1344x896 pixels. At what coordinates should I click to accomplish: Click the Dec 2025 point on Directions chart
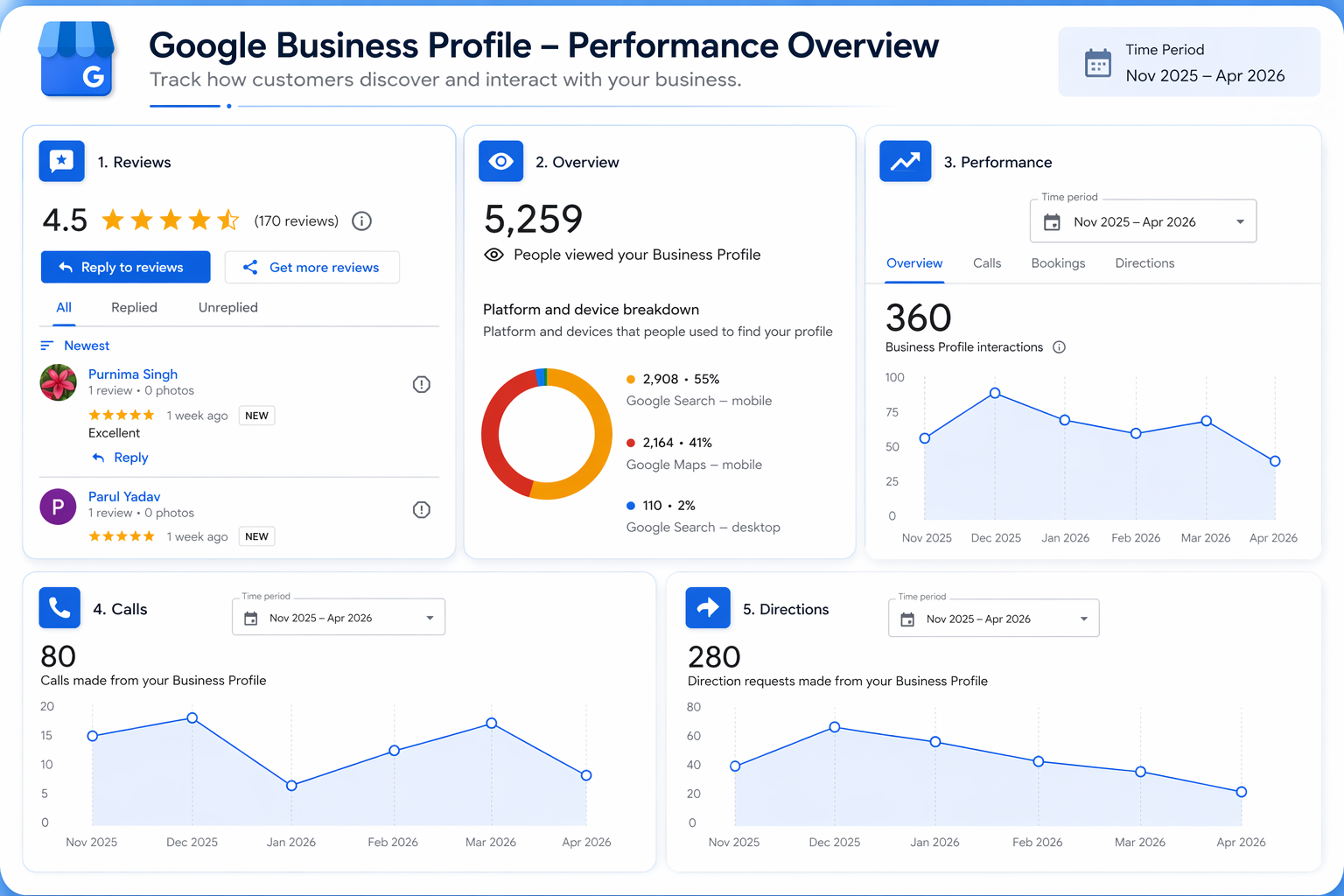click(x=835, y=727)
